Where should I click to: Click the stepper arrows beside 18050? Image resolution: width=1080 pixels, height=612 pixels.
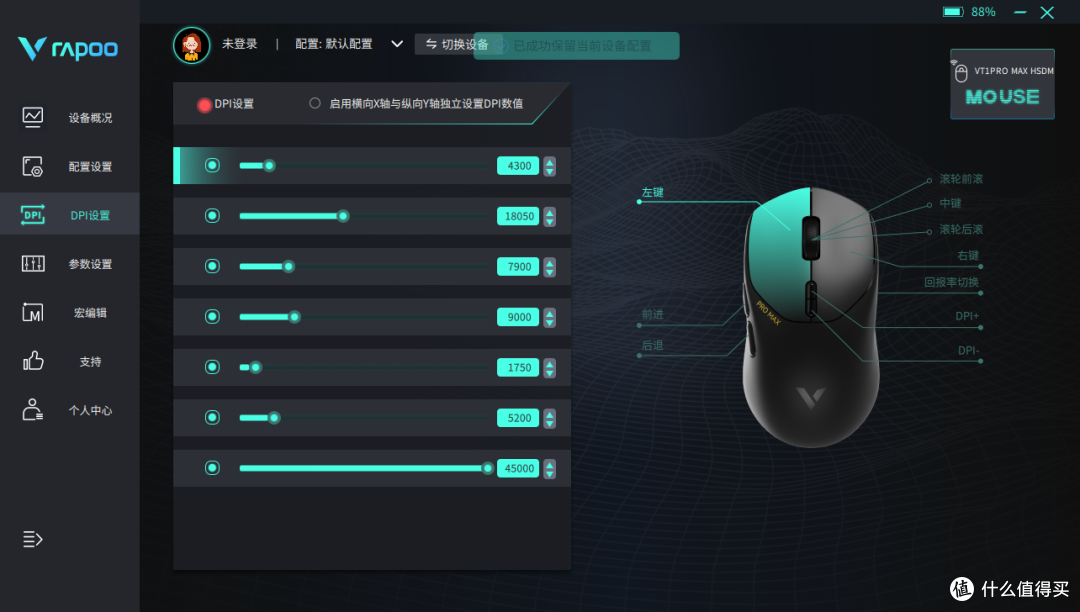coord(549,216)
